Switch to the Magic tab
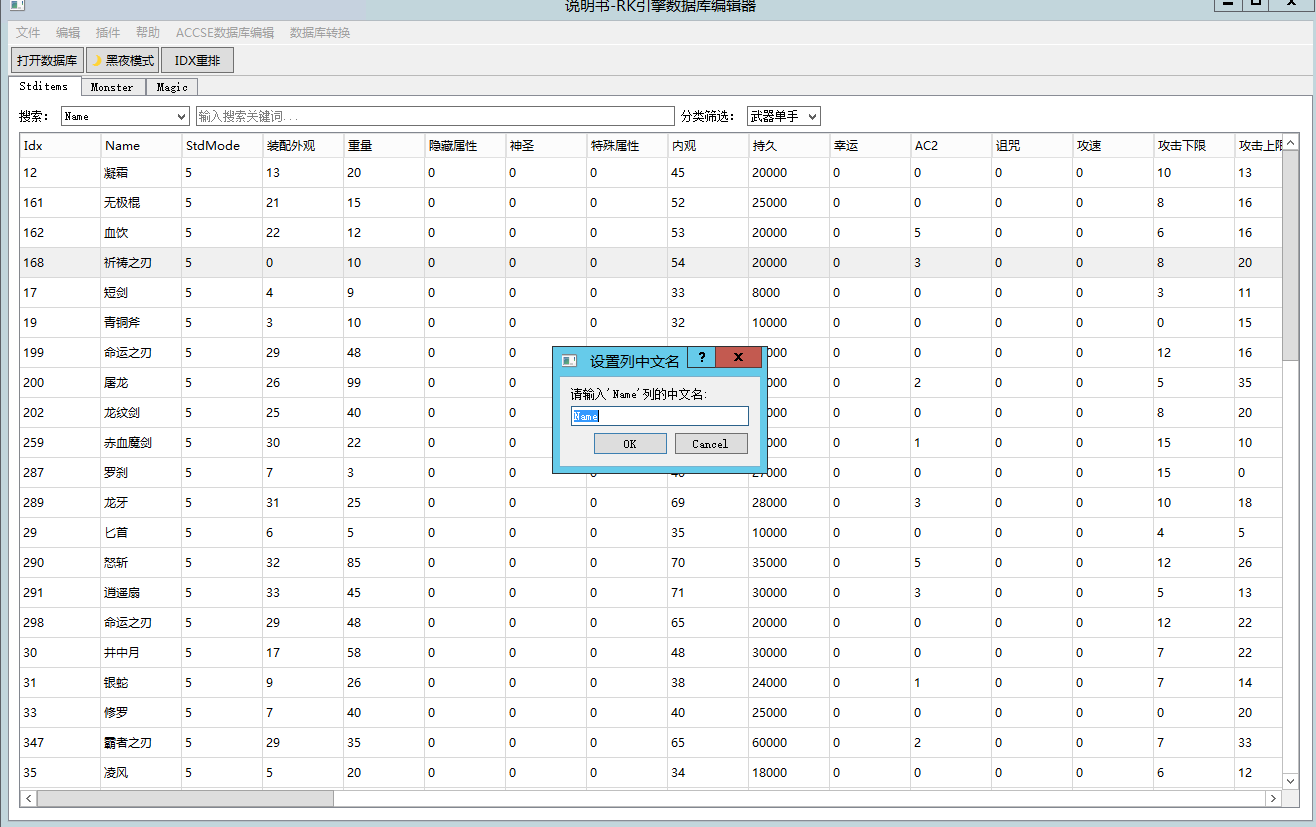The image size is (1316, 827). click(x=172, y=87)
